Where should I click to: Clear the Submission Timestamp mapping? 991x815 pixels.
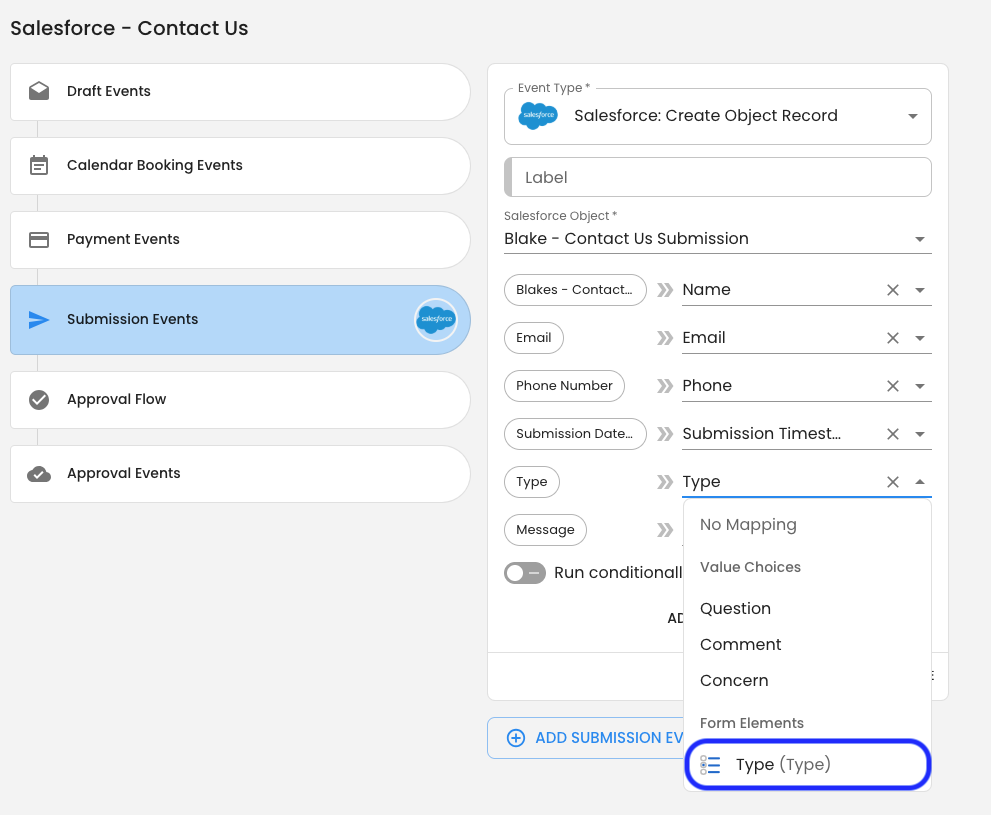(892, 434)
